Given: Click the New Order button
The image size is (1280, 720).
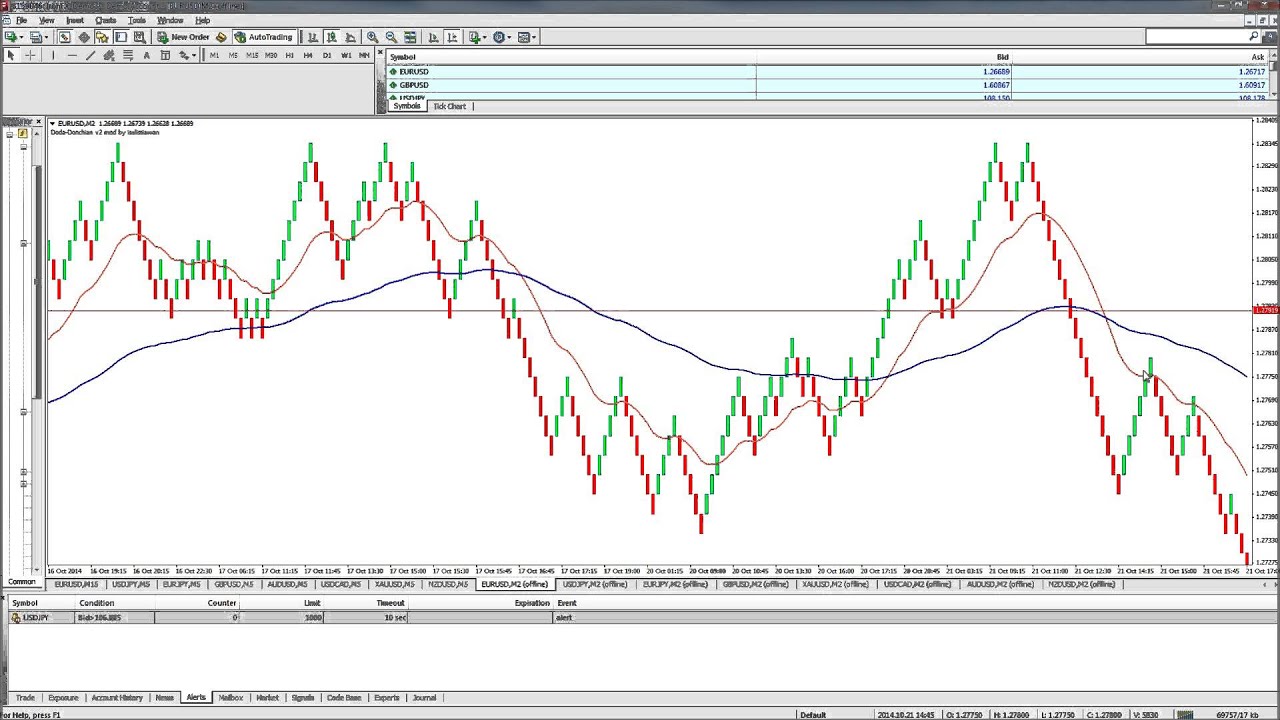Looking at the screenshot, I should (184, 37).
